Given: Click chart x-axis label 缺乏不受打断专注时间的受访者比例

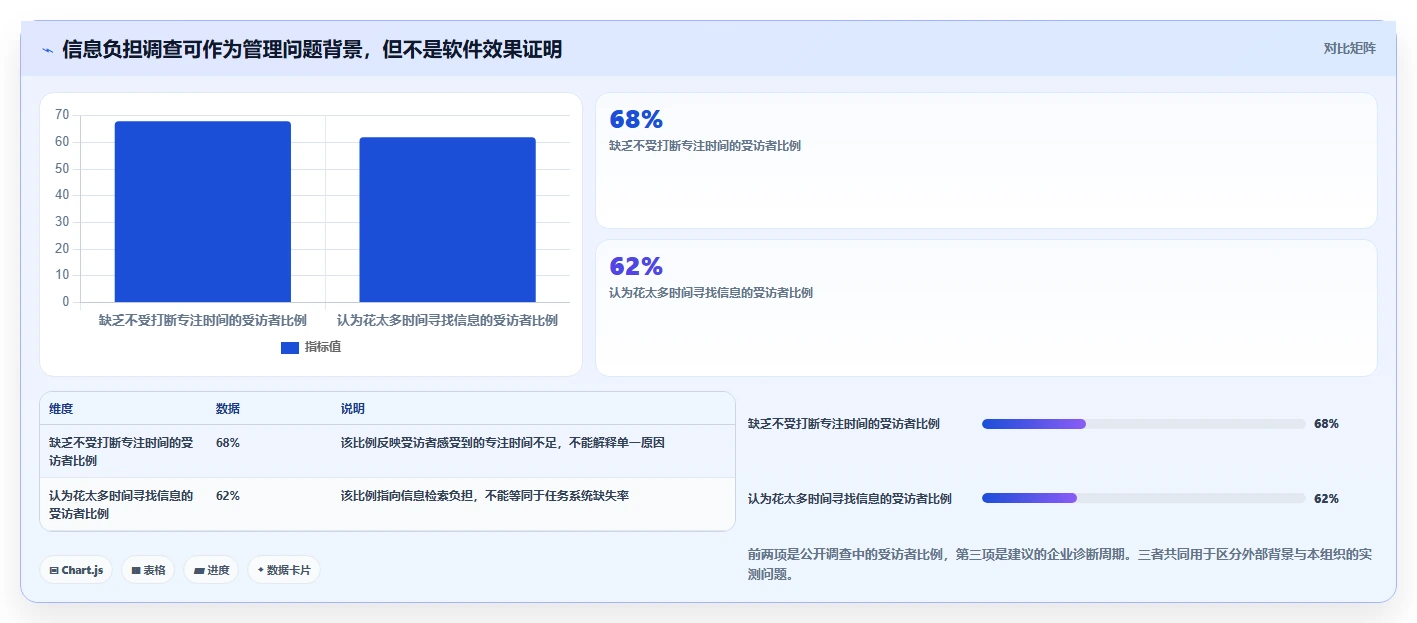Looking at the screenshot, I should pos(203,321).
